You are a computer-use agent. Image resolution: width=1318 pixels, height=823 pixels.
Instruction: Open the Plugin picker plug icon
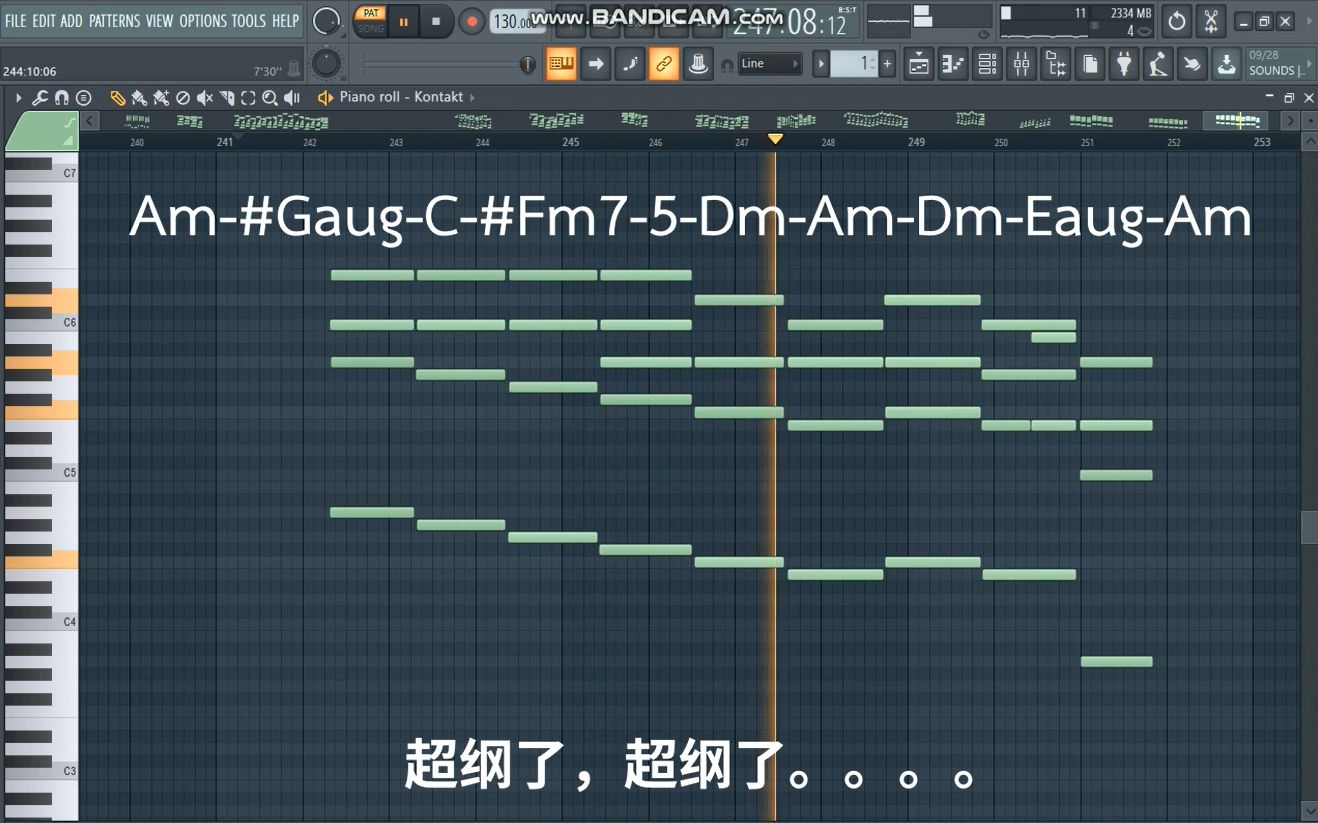click(1124, 65)
